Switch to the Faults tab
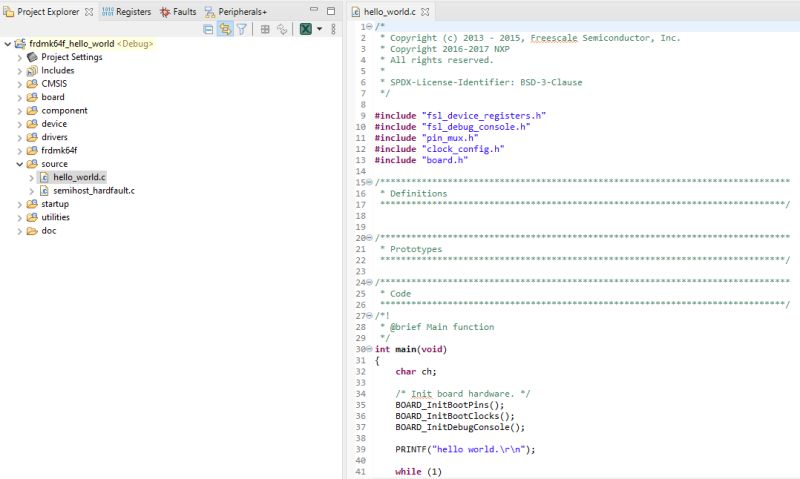800x479 pixels. 178,12
